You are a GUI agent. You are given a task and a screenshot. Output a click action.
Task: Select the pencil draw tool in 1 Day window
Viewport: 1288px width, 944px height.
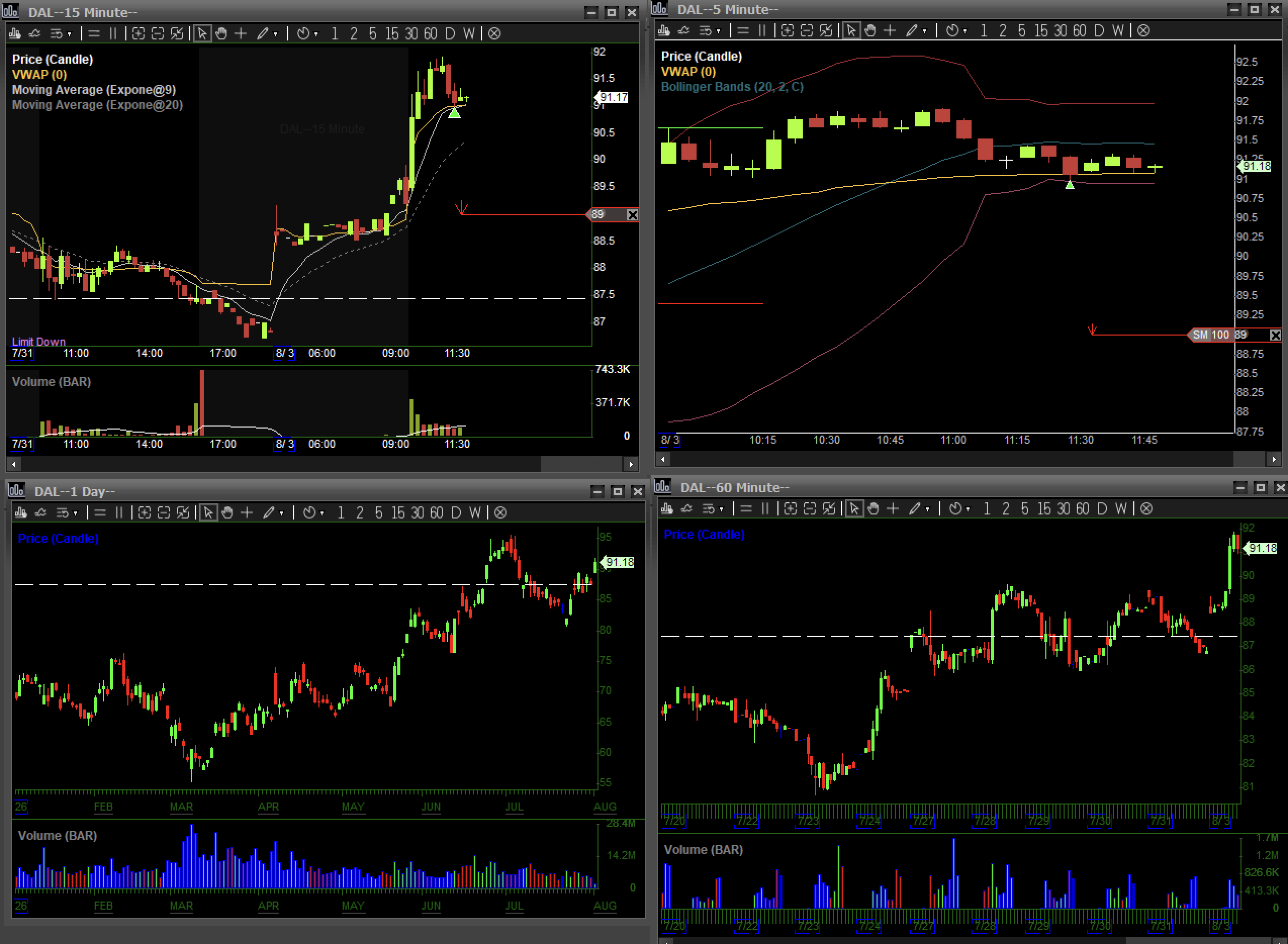[268, 512]
